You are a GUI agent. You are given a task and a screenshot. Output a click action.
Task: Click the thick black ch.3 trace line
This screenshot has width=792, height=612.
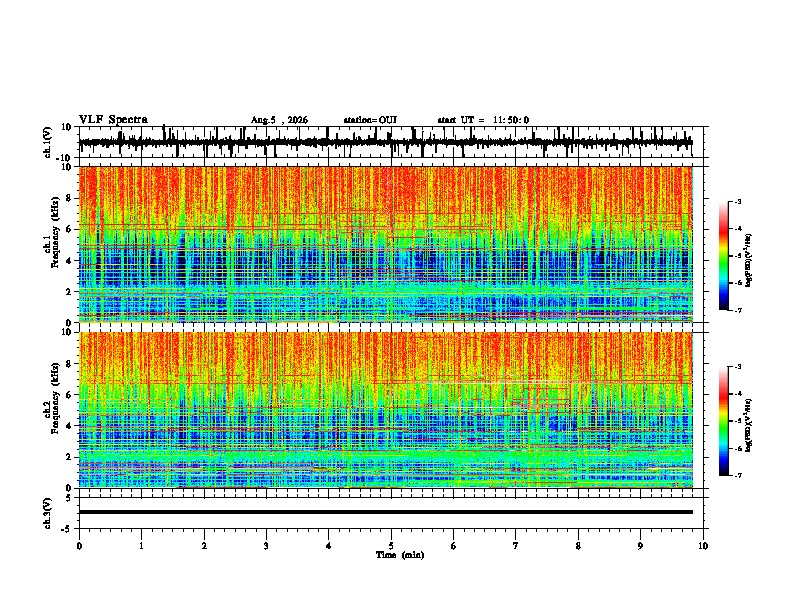[x=385, y=512]
